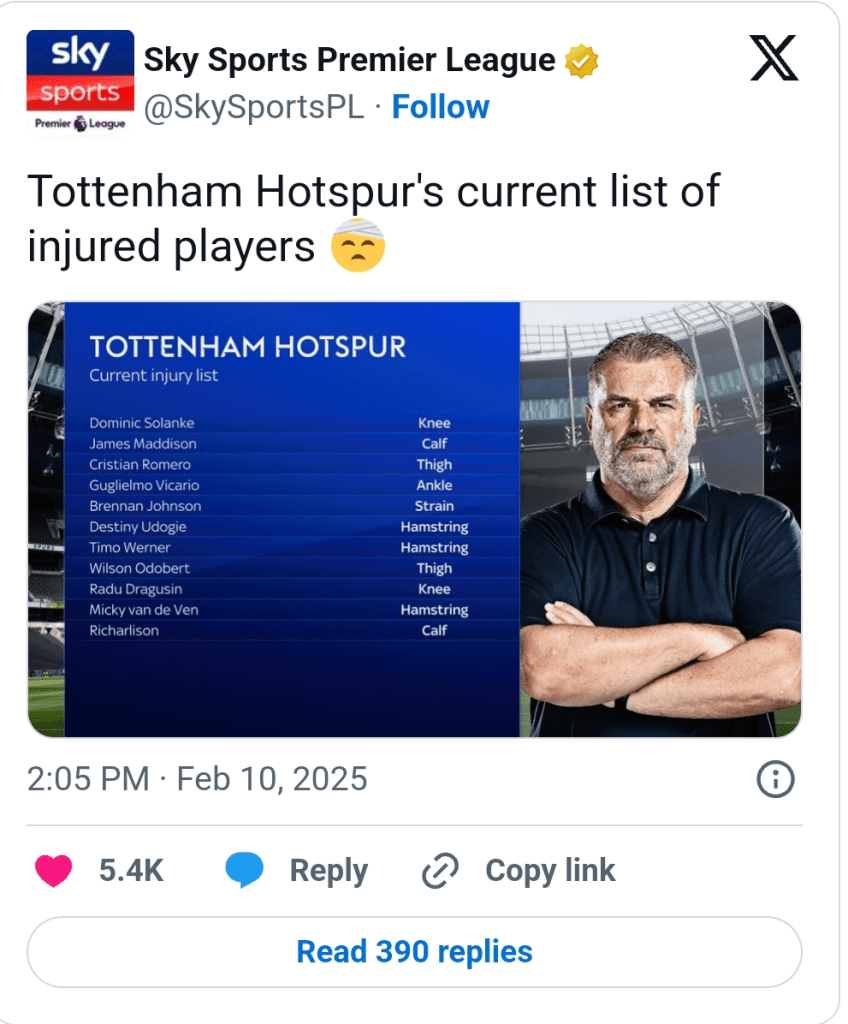Click the 5.4K likes count
The height and width of the screenshot is (1024, 848).
pyautogui.click(x=131, y=870)
